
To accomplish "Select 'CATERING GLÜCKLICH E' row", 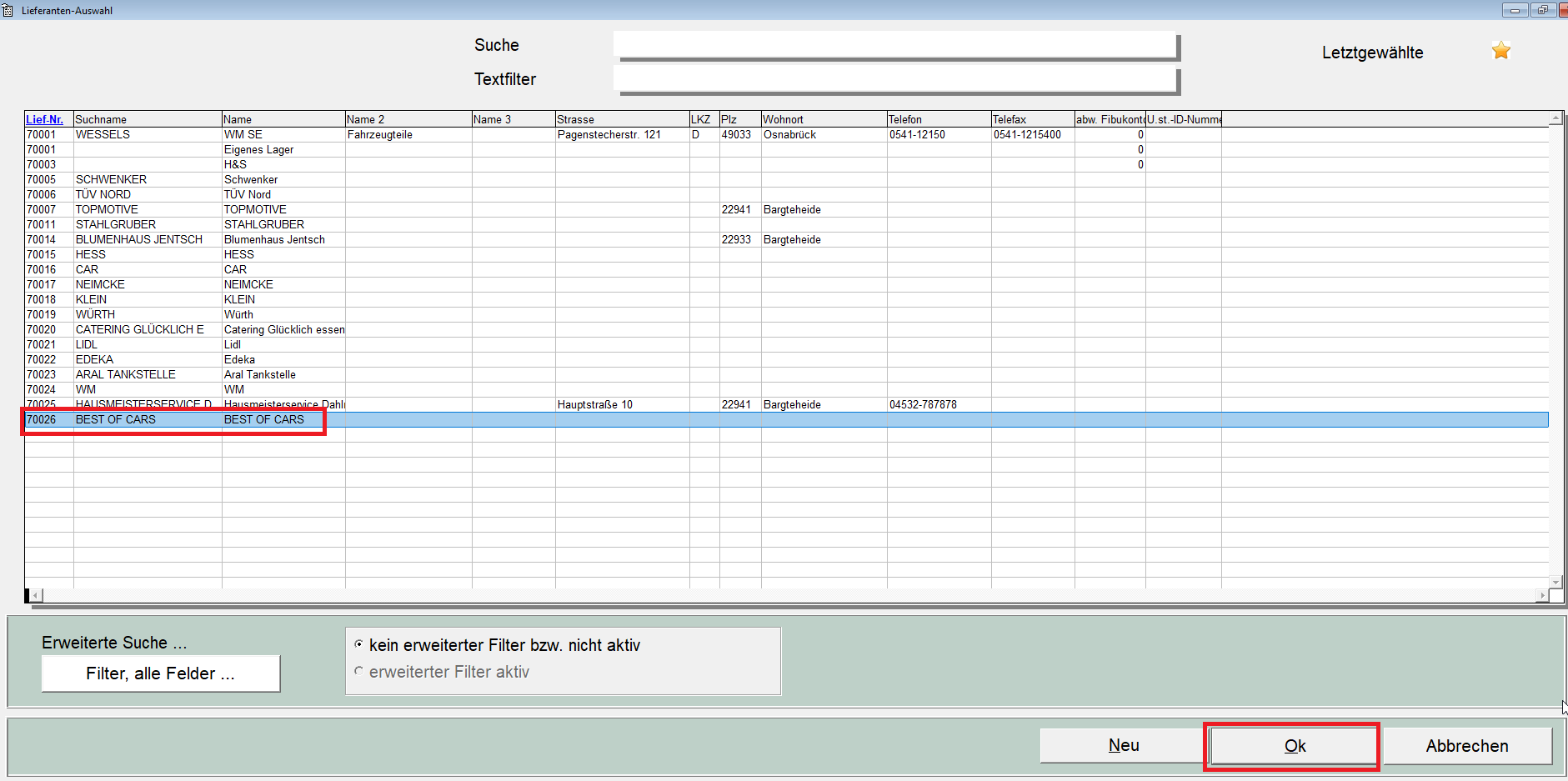I will tap(786, 329).
